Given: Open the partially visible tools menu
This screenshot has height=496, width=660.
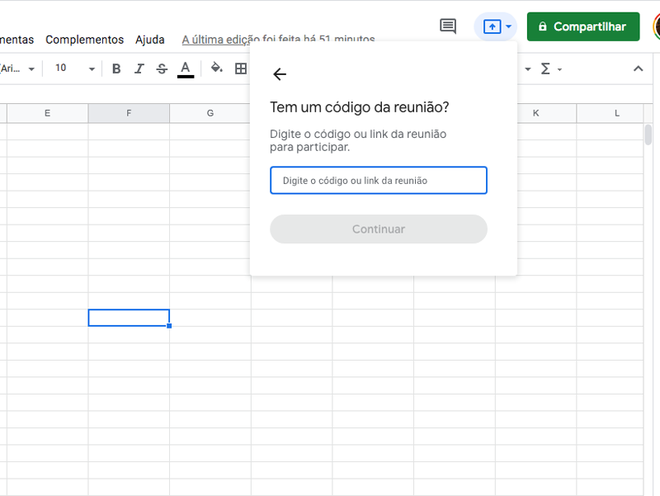Looking at the screenshot, I should tap(17, 40).
